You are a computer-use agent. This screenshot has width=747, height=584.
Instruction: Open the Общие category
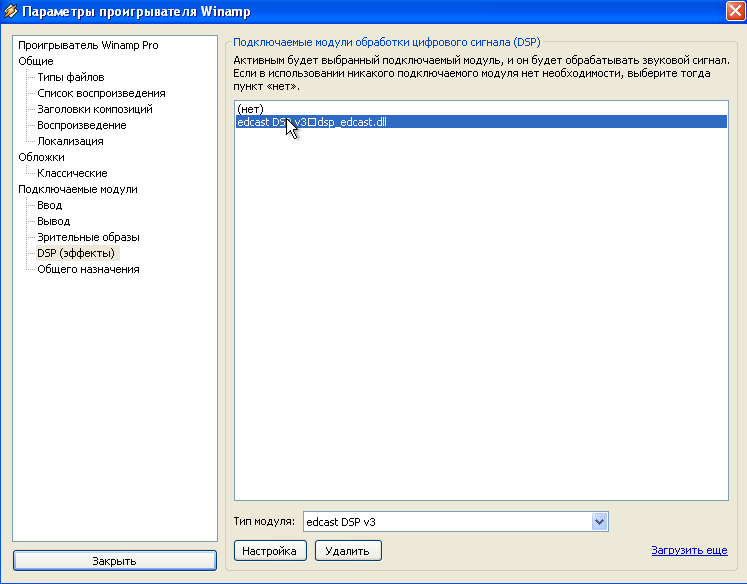pyautogui.click(x=36, y=61)
